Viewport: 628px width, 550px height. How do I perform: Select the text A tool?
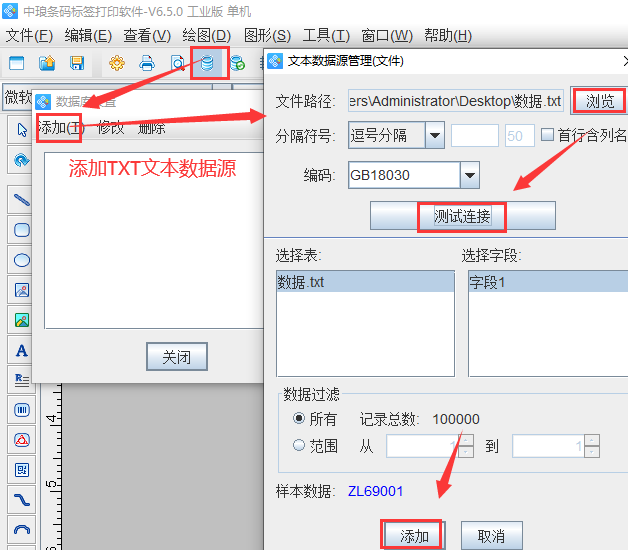22,351
